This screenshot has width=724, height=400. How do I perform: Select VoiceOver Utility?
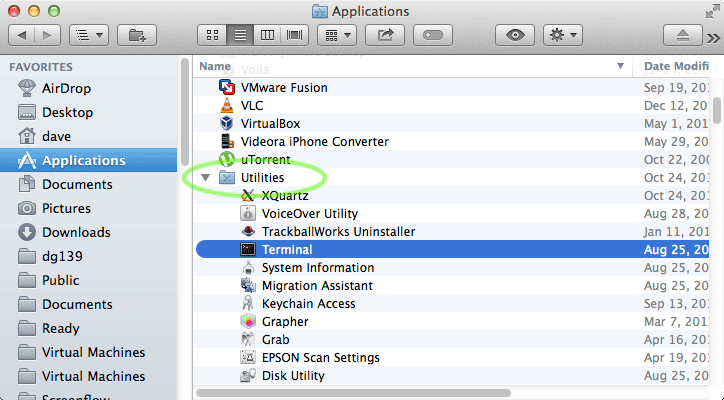(452, 213)
